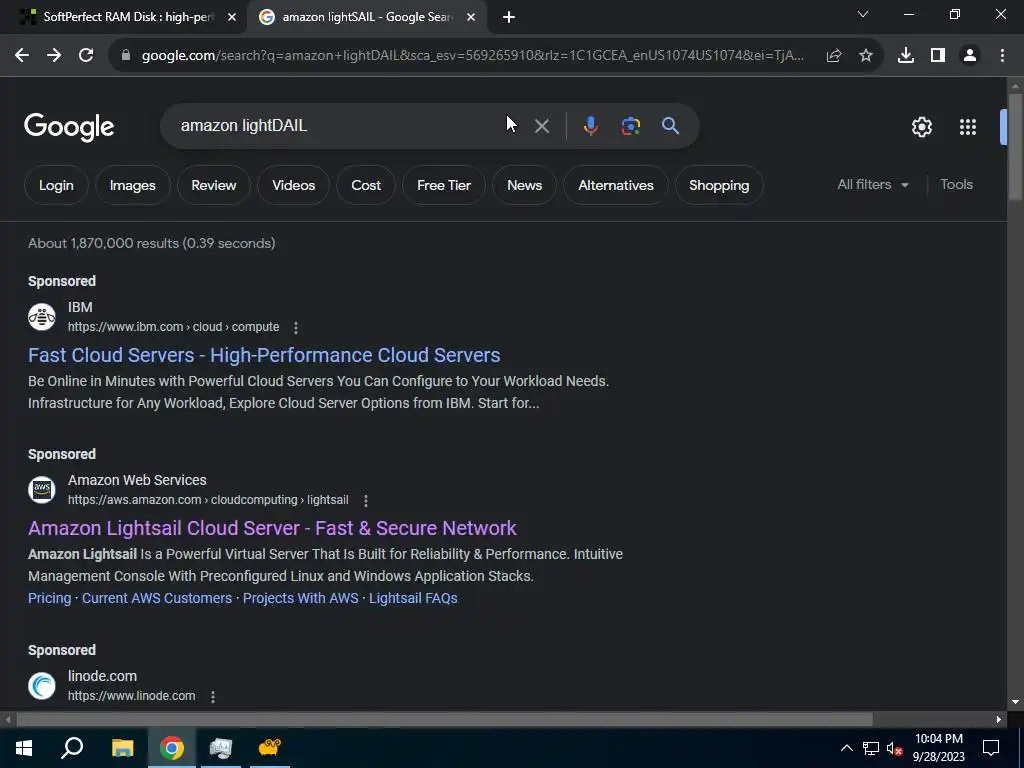The image size is (1024, 768).
Task: Open File Explorer from taskbar
Action: (x=122, y=748)
